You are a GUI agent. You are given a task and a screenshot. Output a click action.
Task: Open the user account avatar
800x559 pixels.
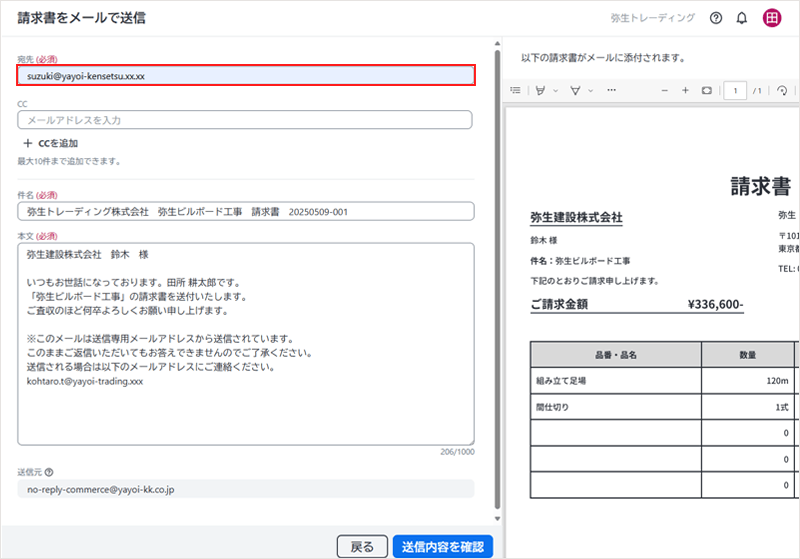pyautogui.click(x=772, y=18)
